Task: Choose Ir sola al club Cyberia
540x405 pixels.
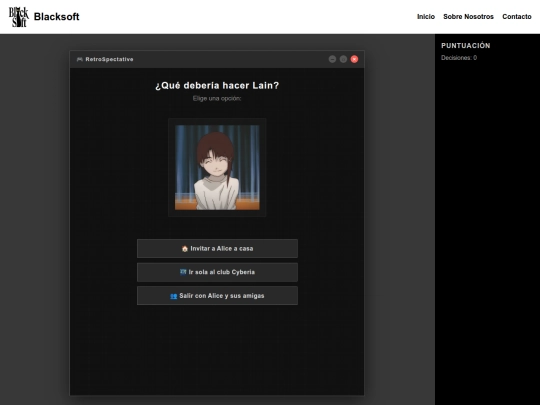Action: 217,272
